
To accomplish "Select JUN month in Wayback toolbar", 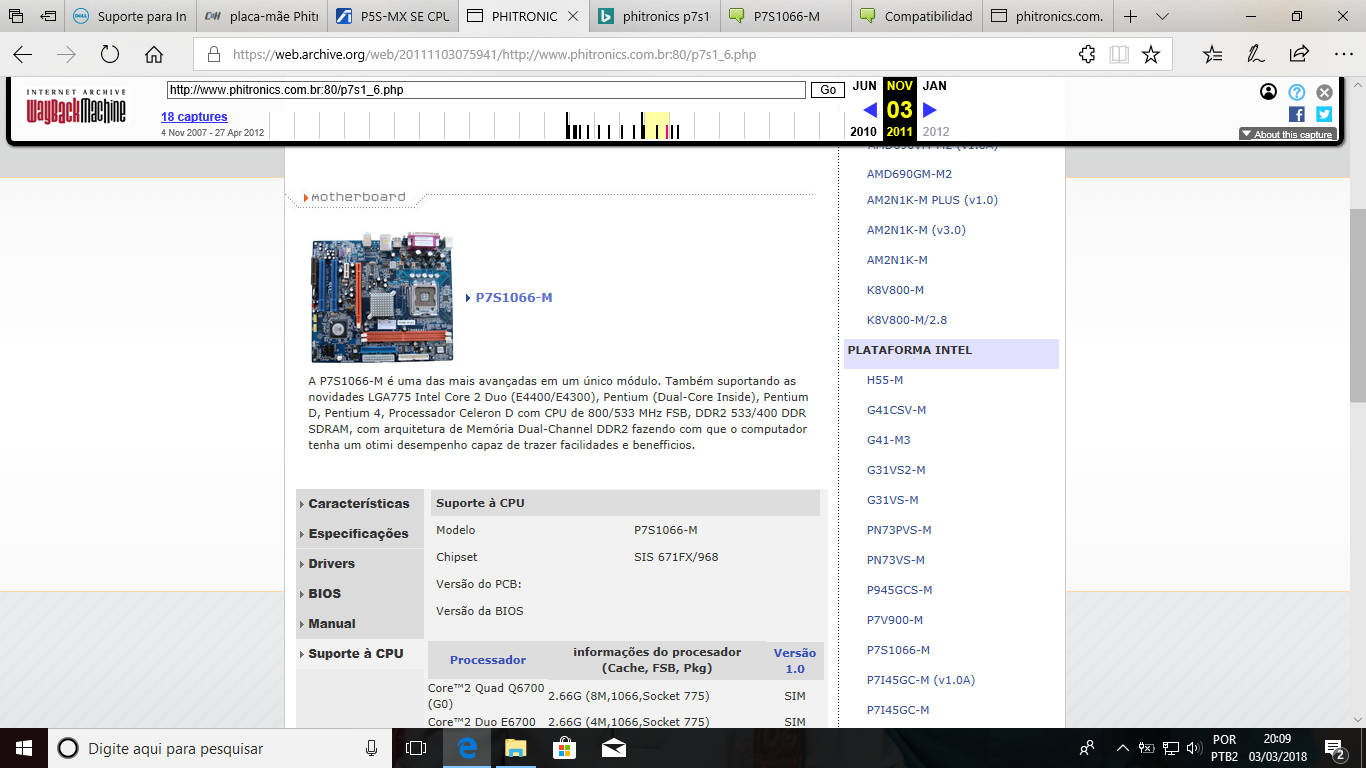I will tap(864, 86).
